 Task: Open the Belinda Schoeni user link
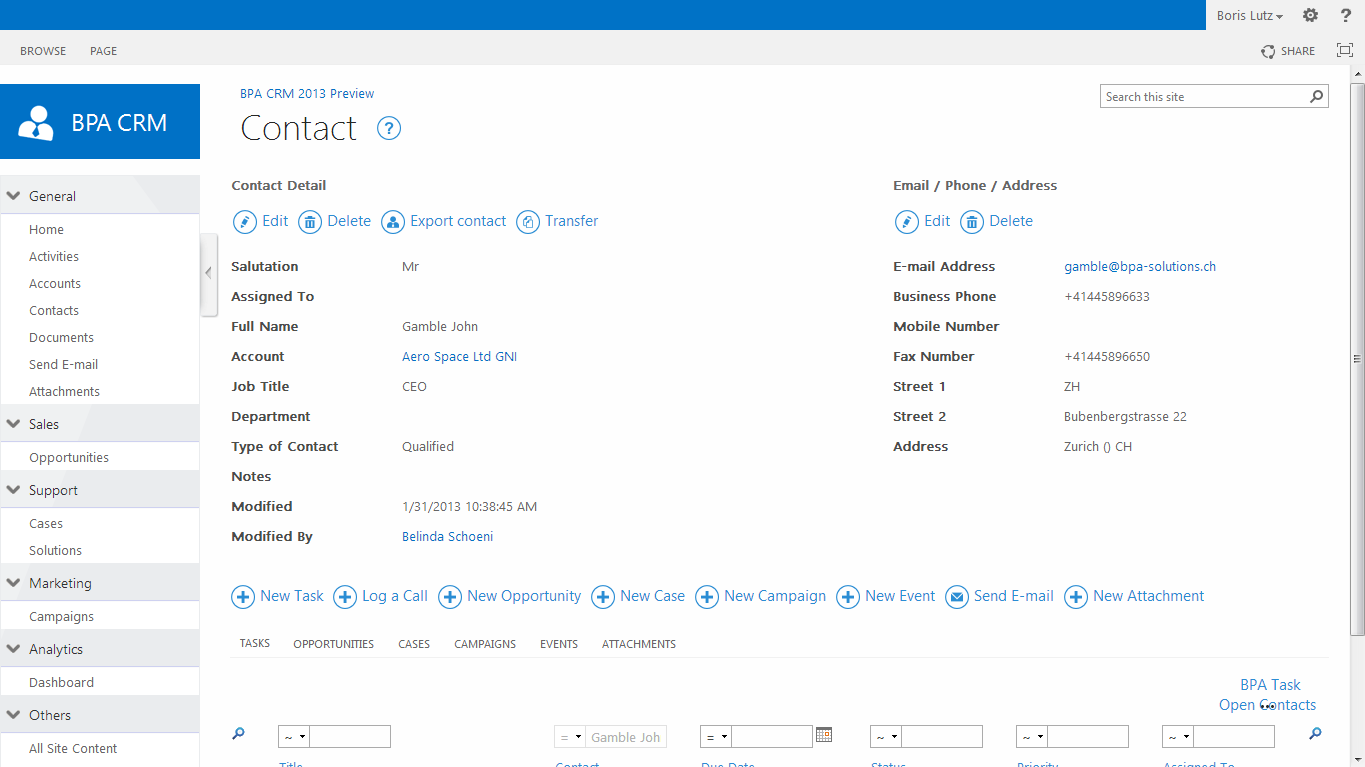[x=447, y=537]
